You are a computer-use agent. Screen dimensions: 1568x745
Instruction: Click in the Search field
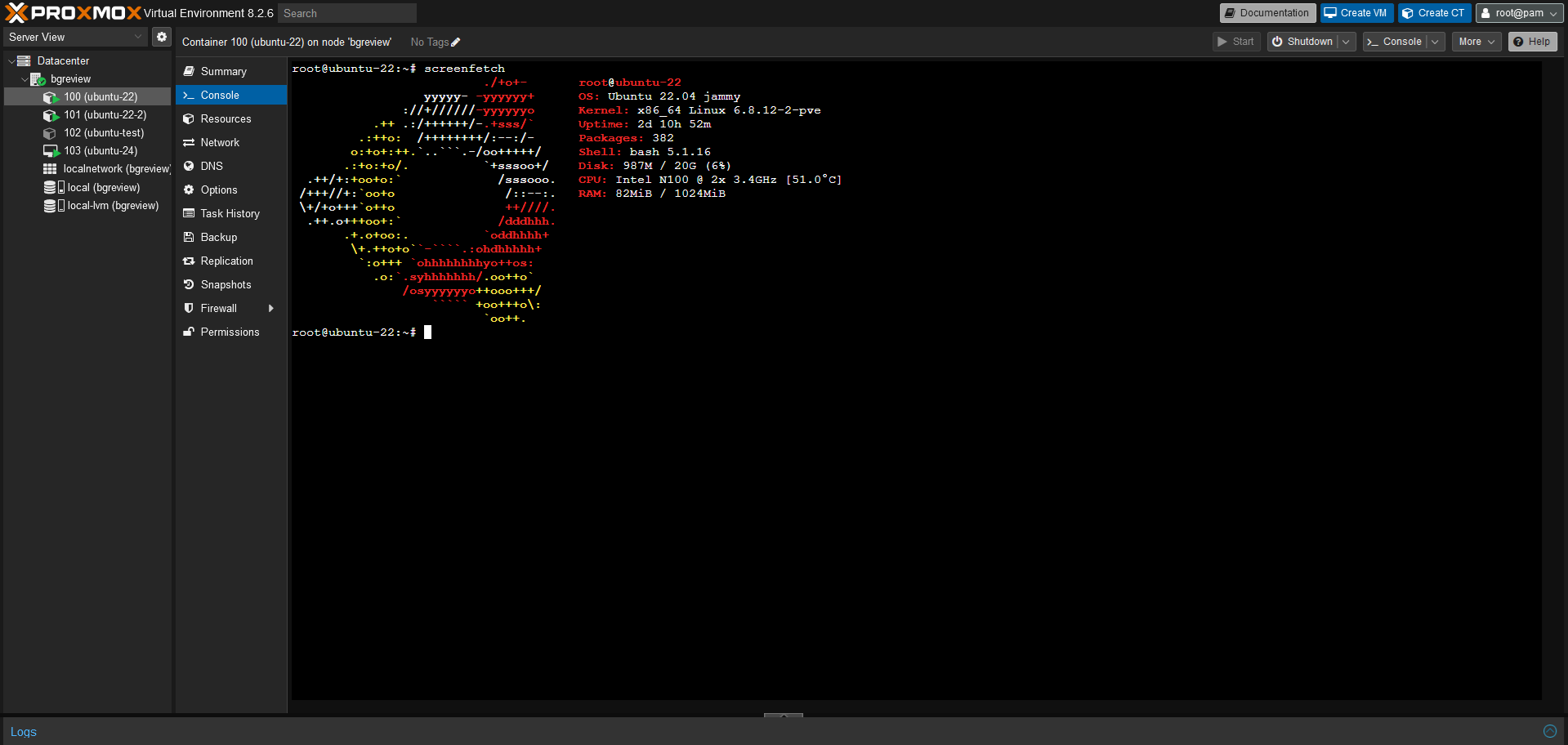(347, 13)
